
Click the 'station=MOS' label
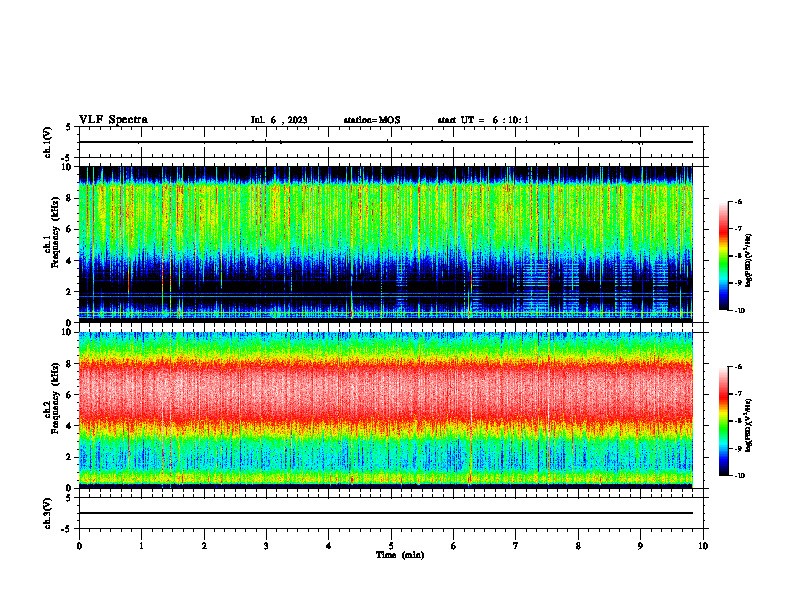[x=372, y=120]
